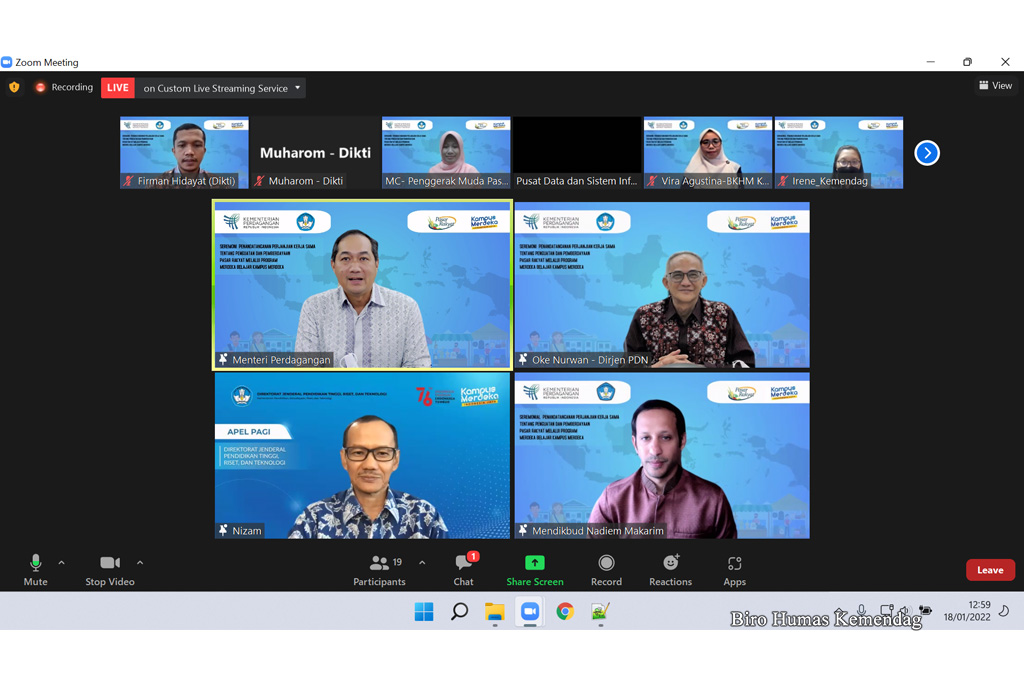Image resolution: width=1024 pixels, height=682 pixels.
Task: Show next page of participant thumbnails
Action: coord(927,153)
